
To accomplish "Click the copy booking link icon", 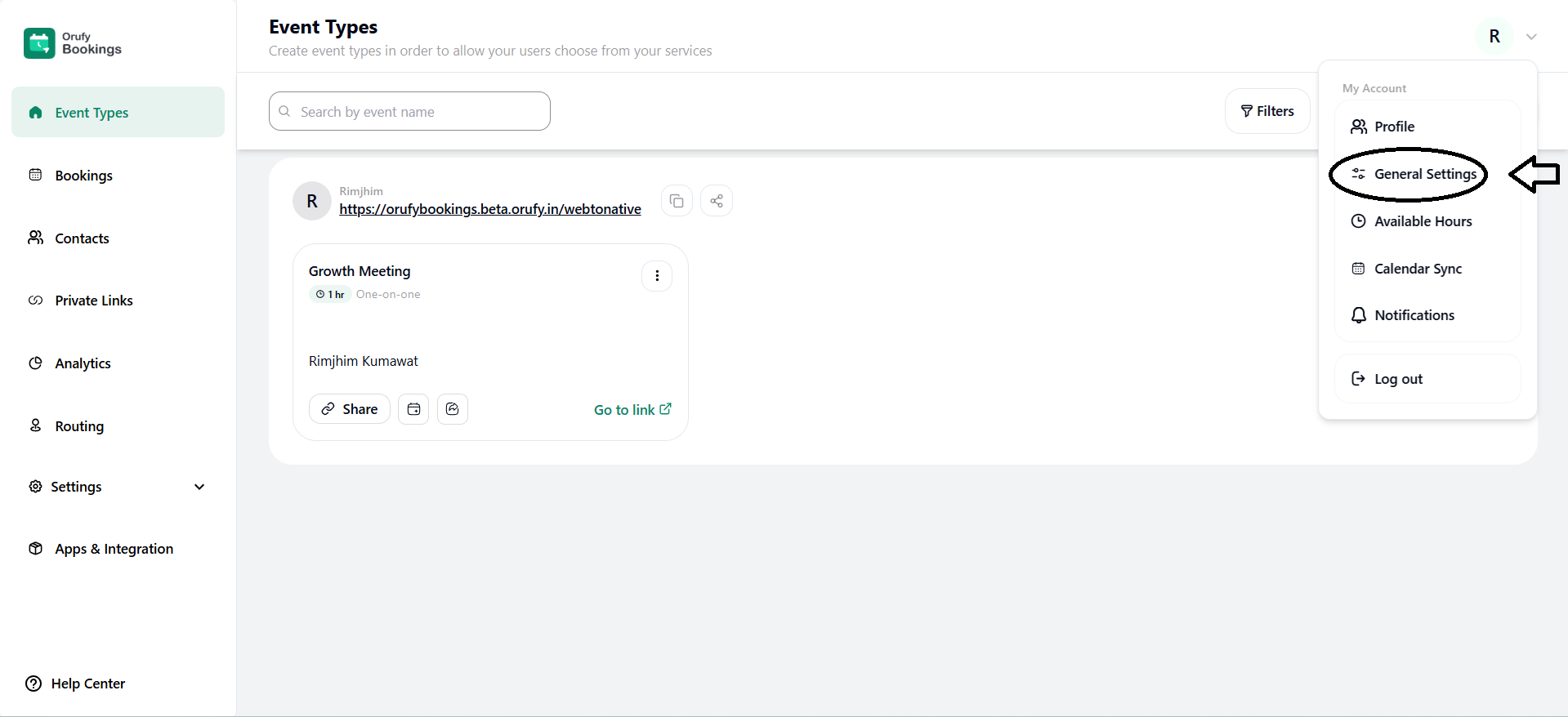I will (x=677, y=201).
